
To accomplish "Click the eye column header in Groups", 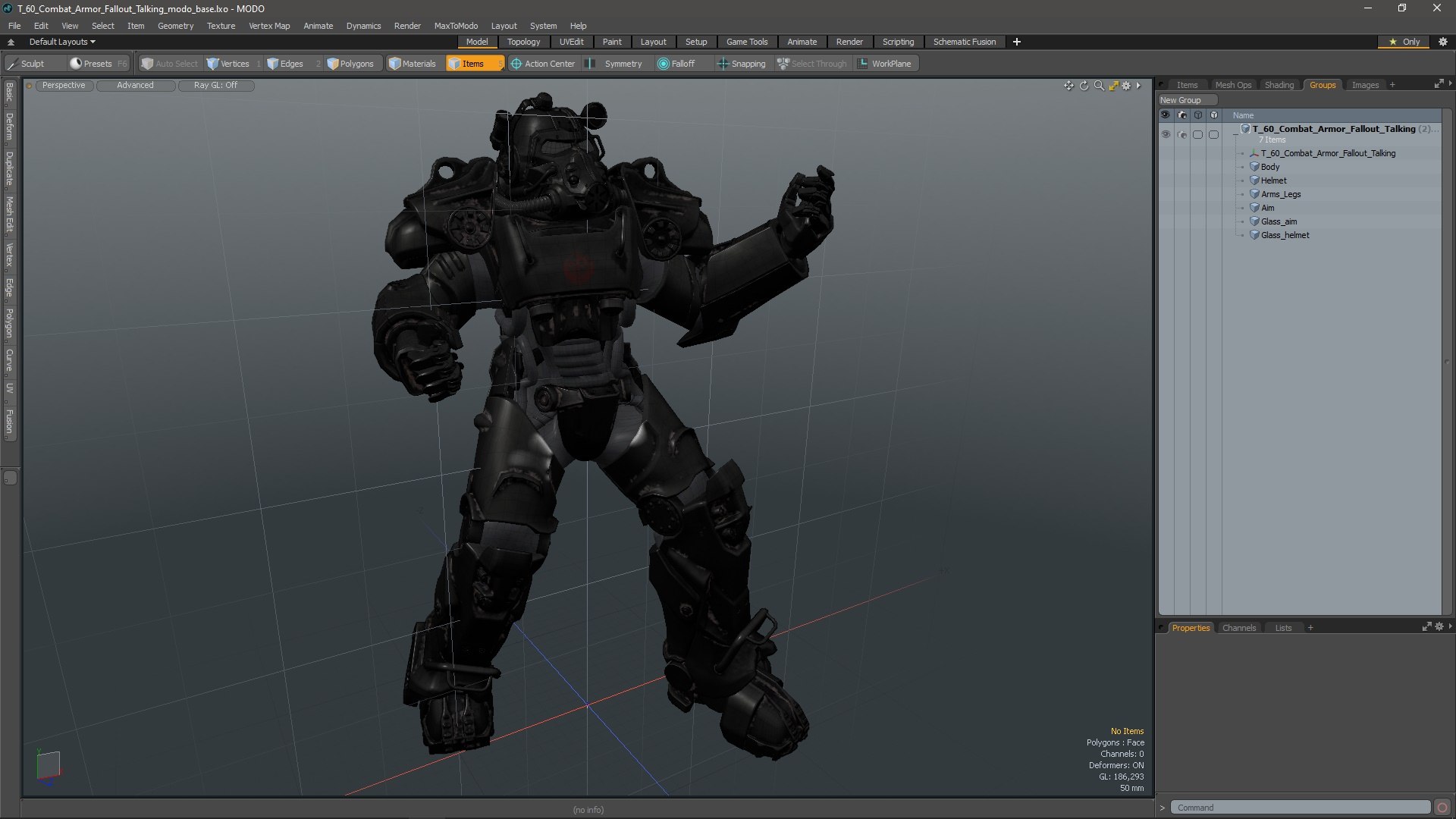I will [x=1166, y=115].
